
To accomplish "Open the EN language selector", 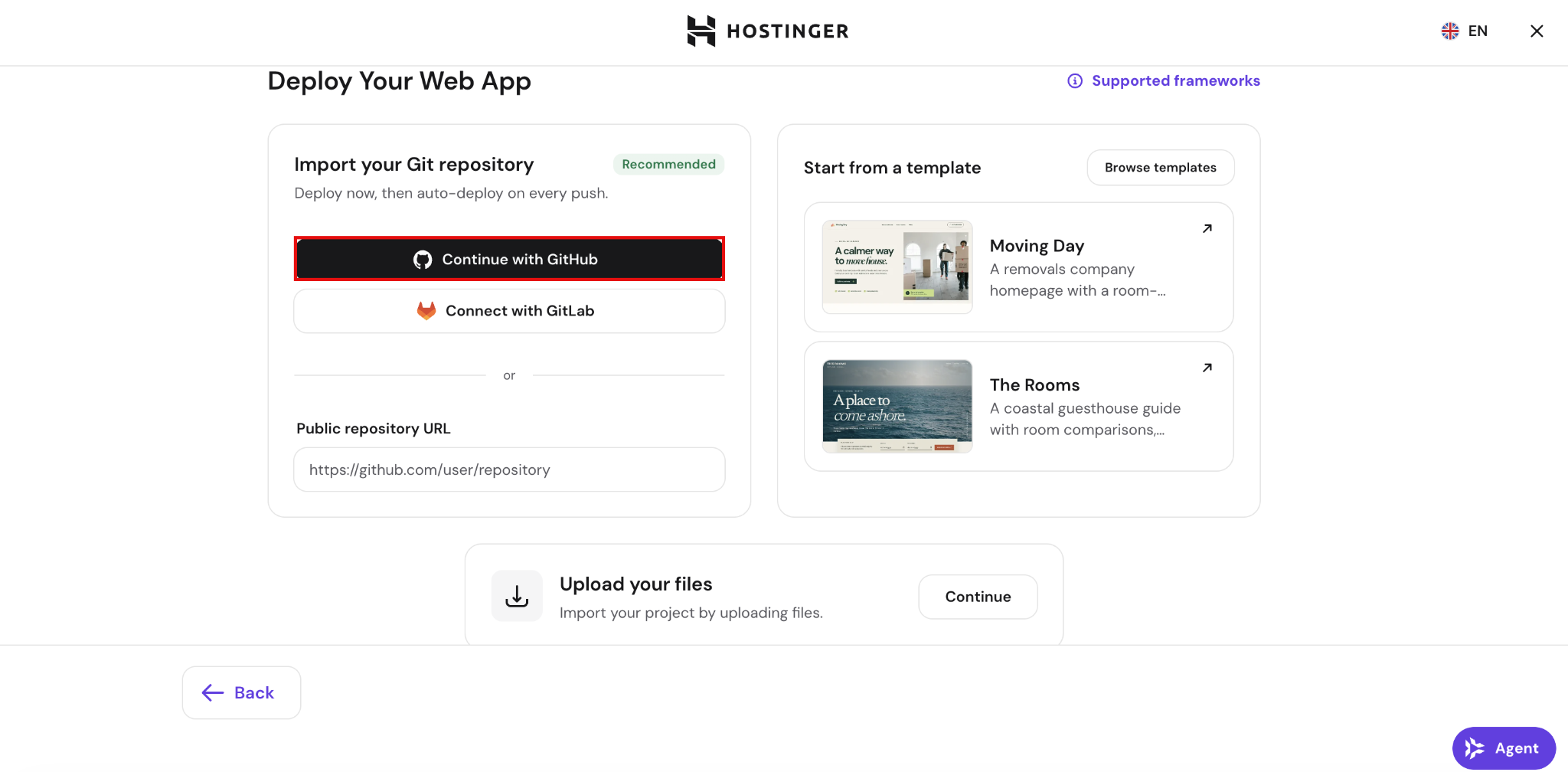I will point(1465,31).
